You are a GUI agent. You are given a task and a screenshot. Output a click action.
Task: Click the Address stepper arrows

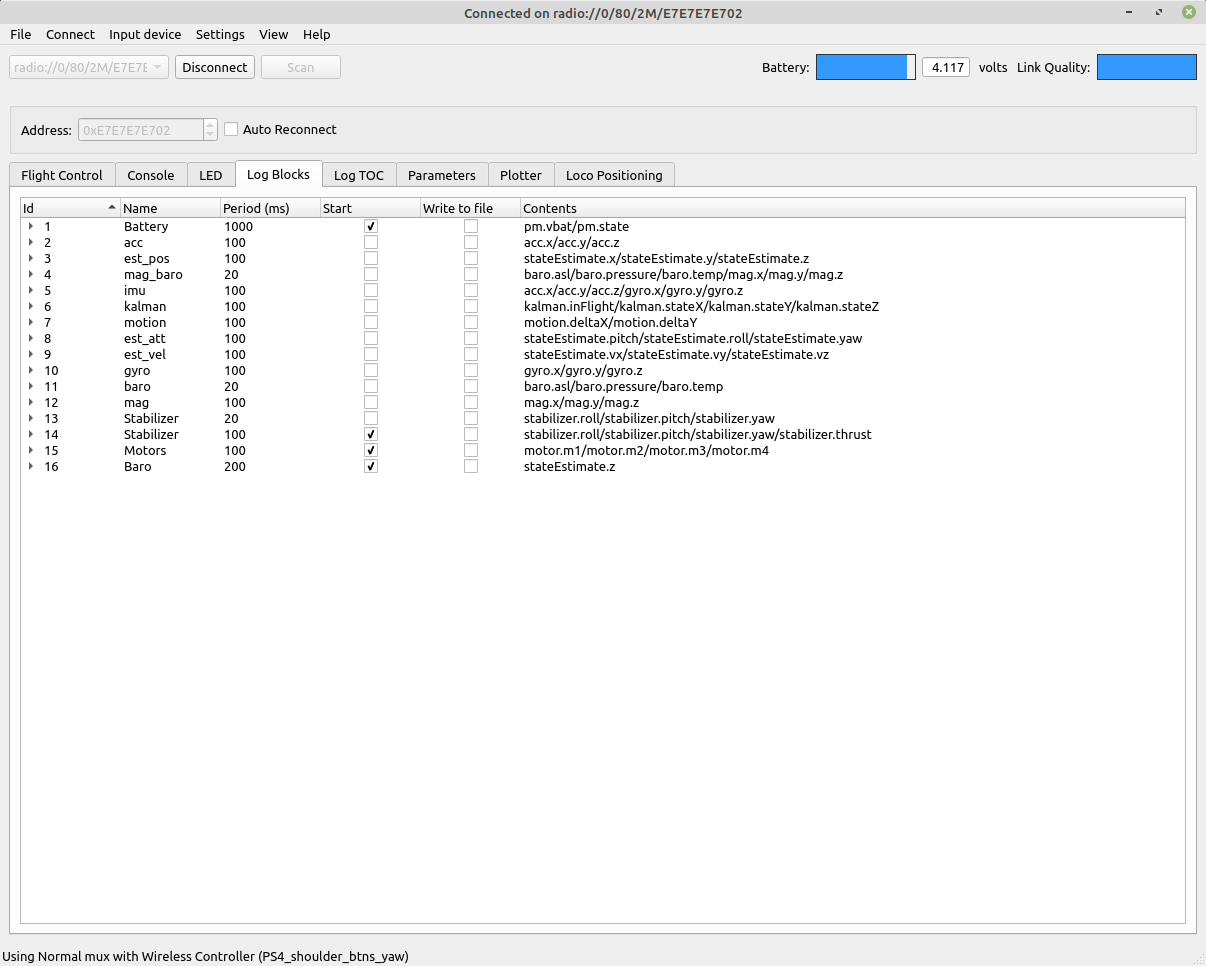tap(210, 130)
